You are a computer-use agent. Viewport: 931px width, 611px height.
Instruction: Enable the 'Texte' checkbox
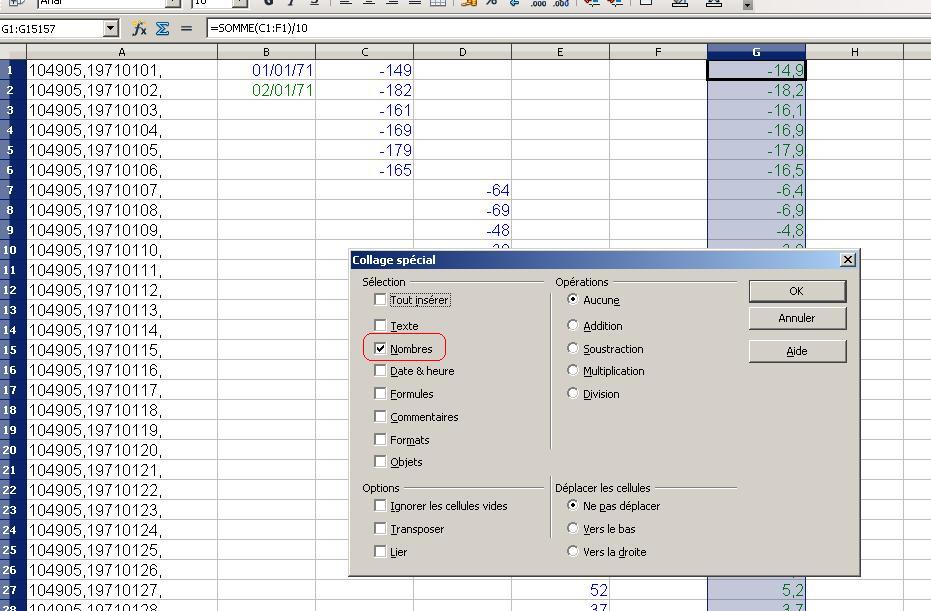click(x=380, y=325)
